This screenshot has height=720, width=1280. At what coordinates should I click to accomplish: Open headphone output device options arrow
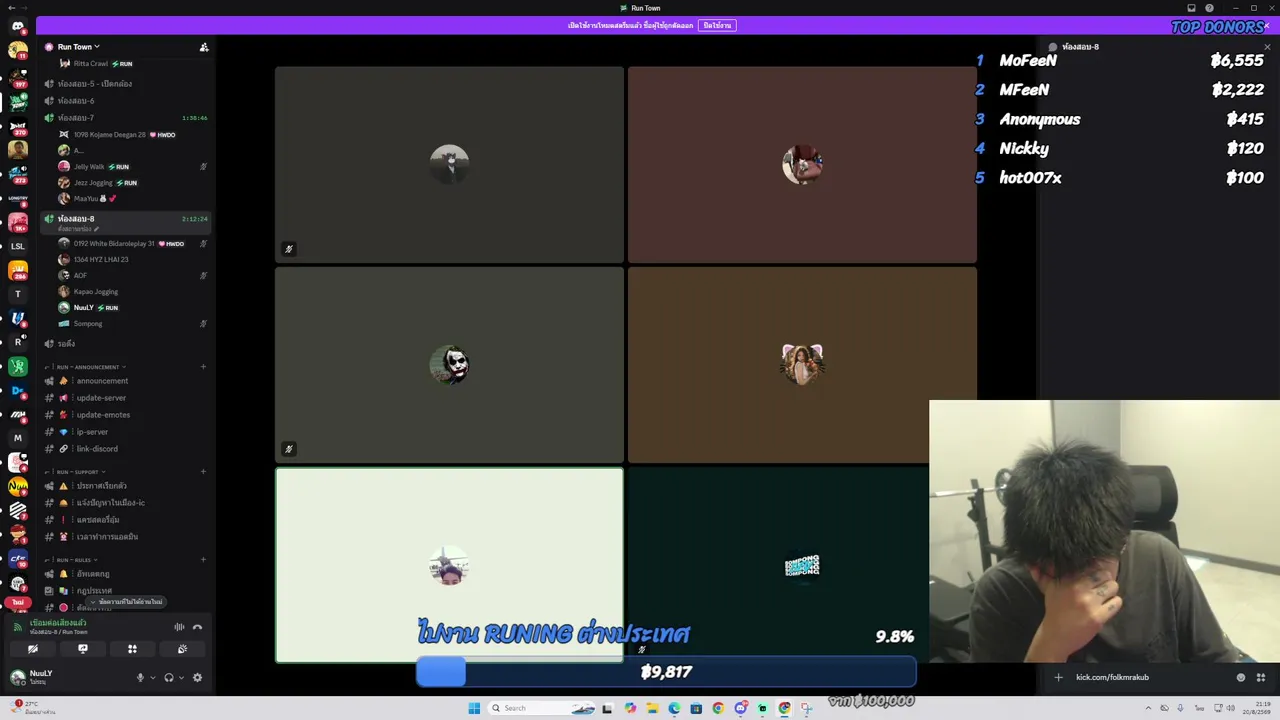(181, 678)
